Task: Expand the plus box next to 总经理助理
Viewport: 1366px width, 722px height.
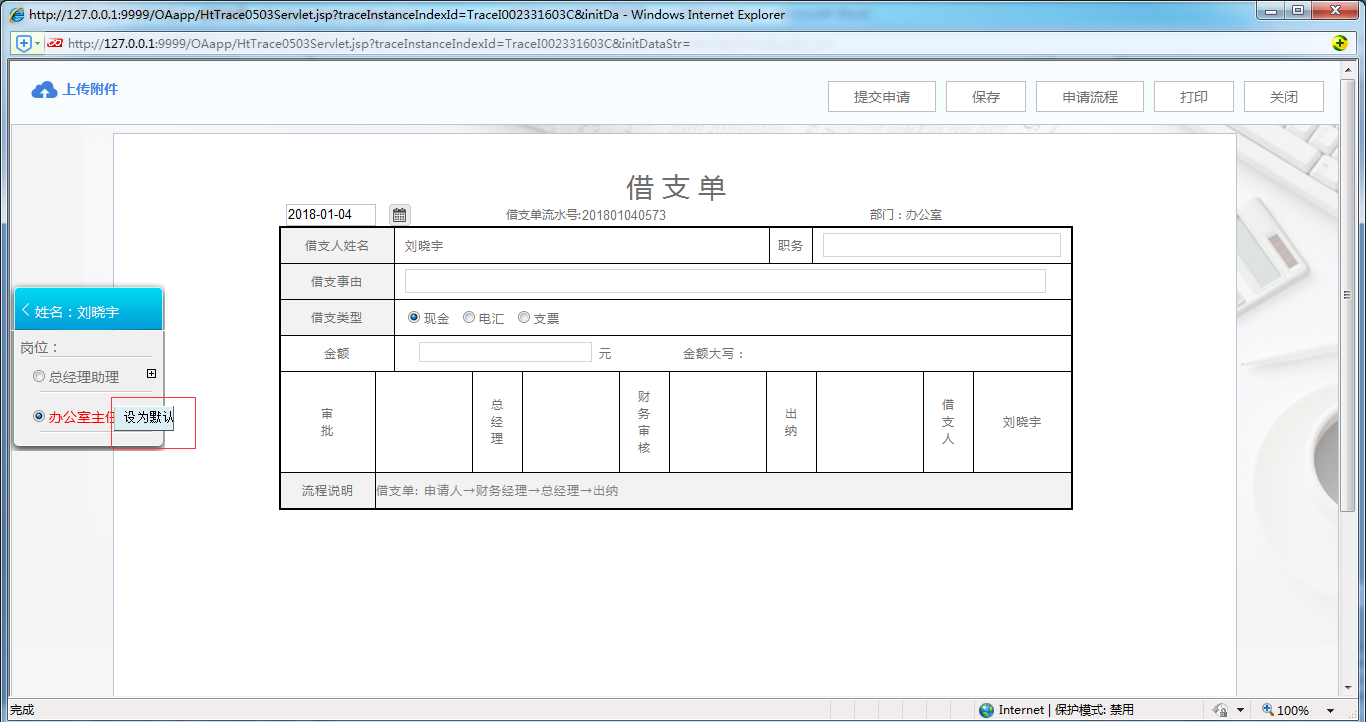Action: click(151, 374)
